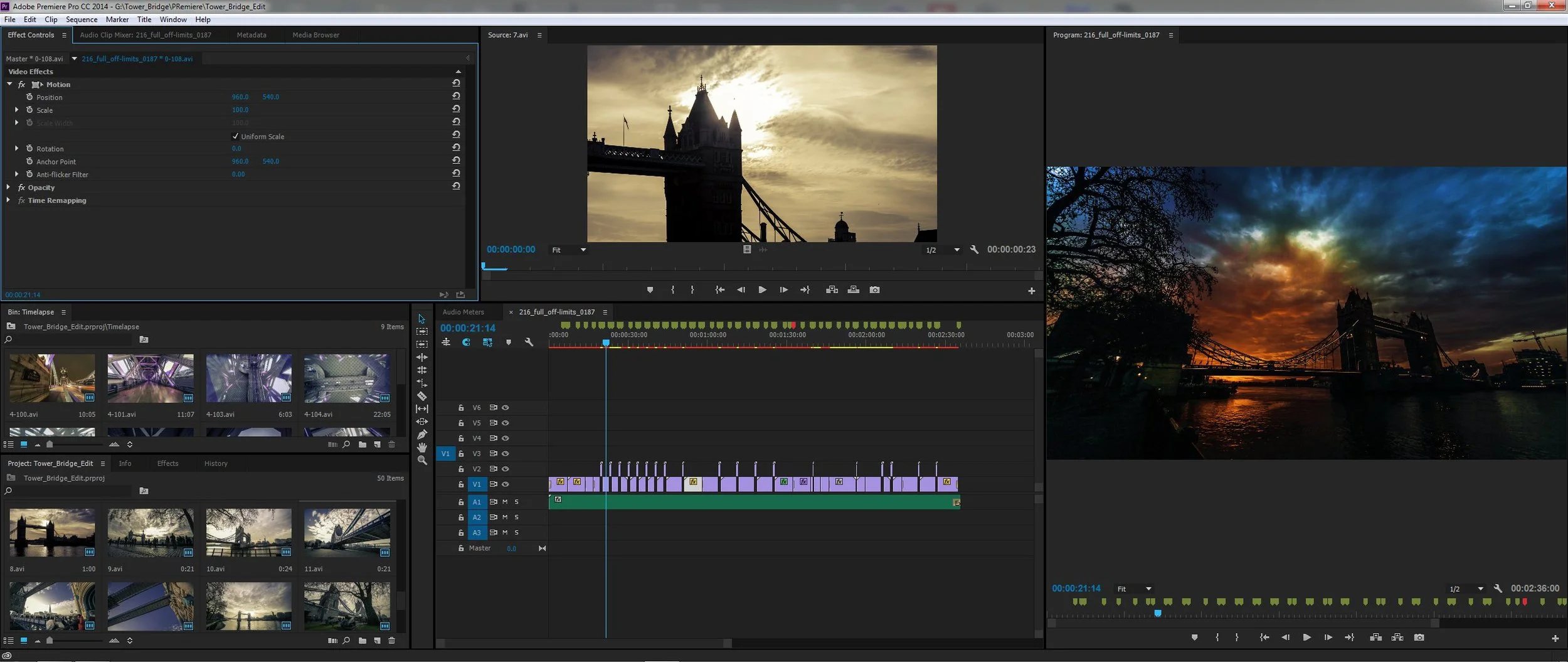The height and width of the screenshot is (662, 1568).
Task: Click Position X value 960.0
Action: pos(240,97)
